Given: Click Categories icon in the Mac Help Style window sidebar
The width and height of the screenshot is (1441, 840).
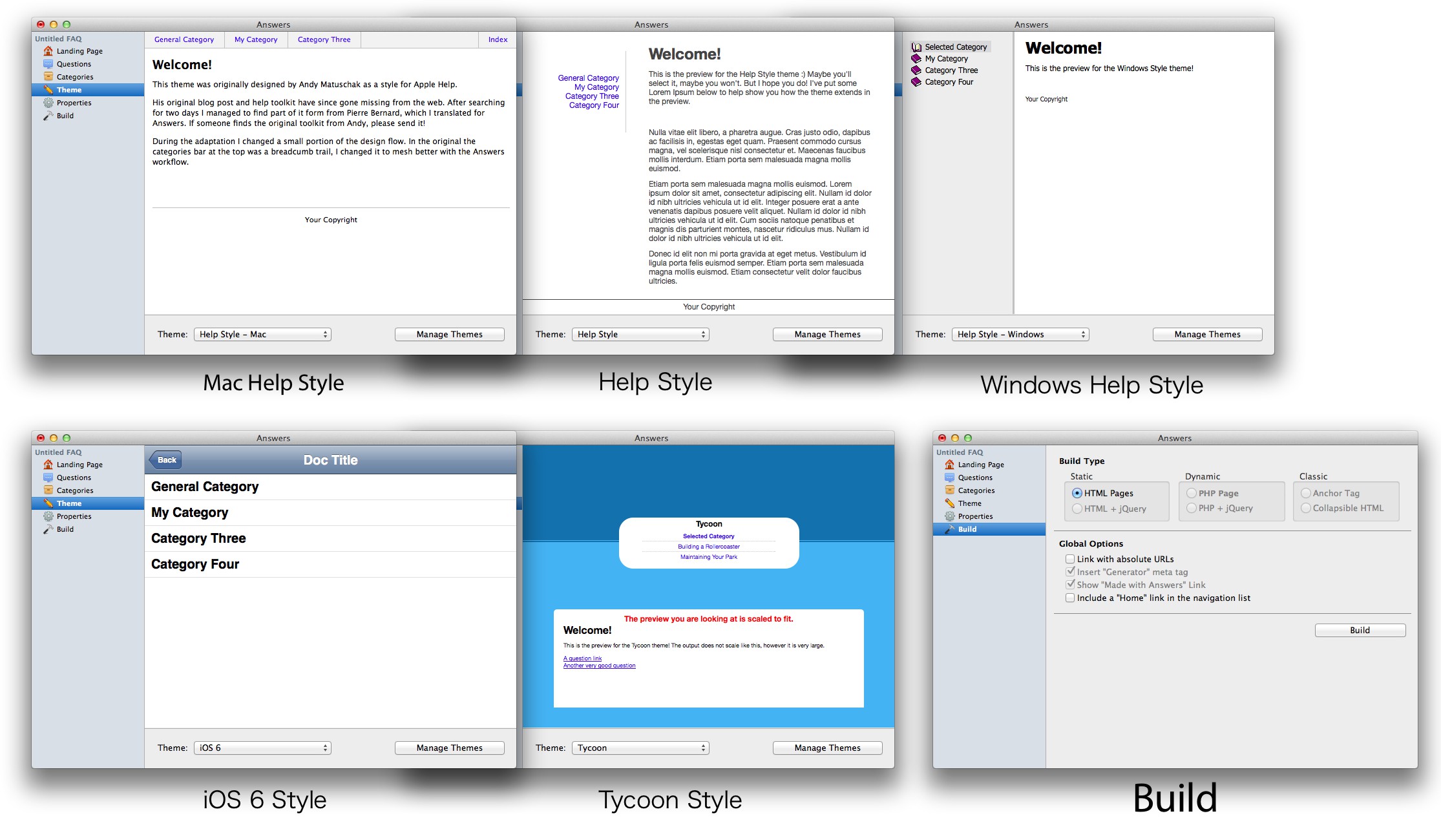Looking at the screenshot, I should click(x=48, y=77).
